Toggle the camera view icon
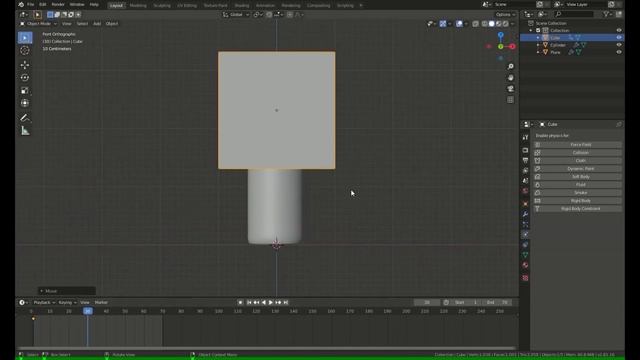Screen dimensions: 640x360 point(511,89)
